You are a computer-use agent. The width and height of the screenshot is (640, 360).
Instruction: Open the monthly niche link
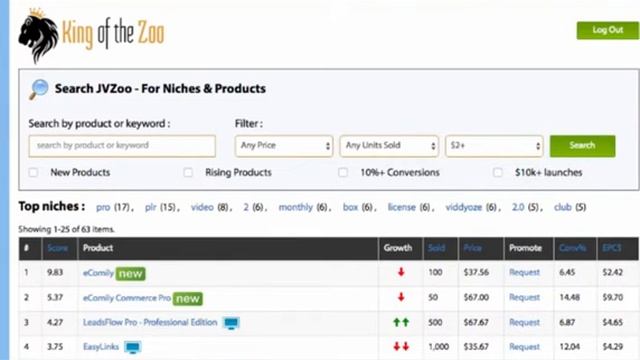click(x=296, y=207)
